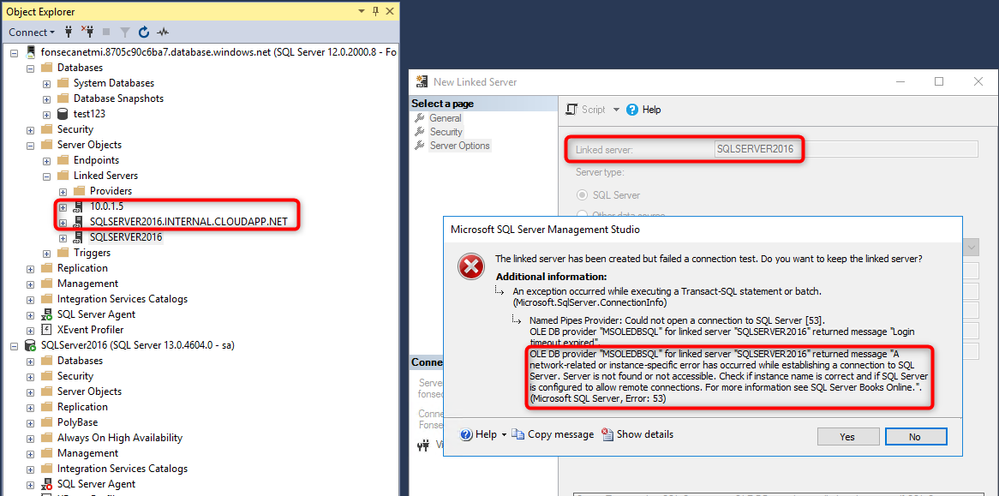999x496 pixels.
Task: Expand Always On High Availability node
Action: tap(30, 438)
